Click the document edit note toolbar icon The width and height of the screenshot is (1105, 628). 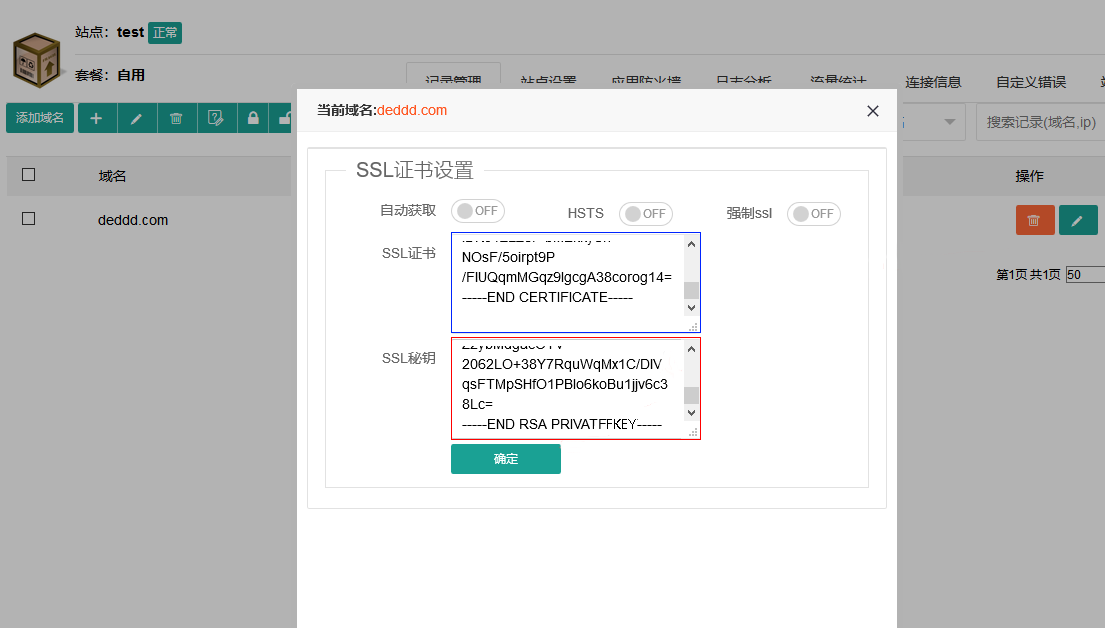(x=216, y=118)
